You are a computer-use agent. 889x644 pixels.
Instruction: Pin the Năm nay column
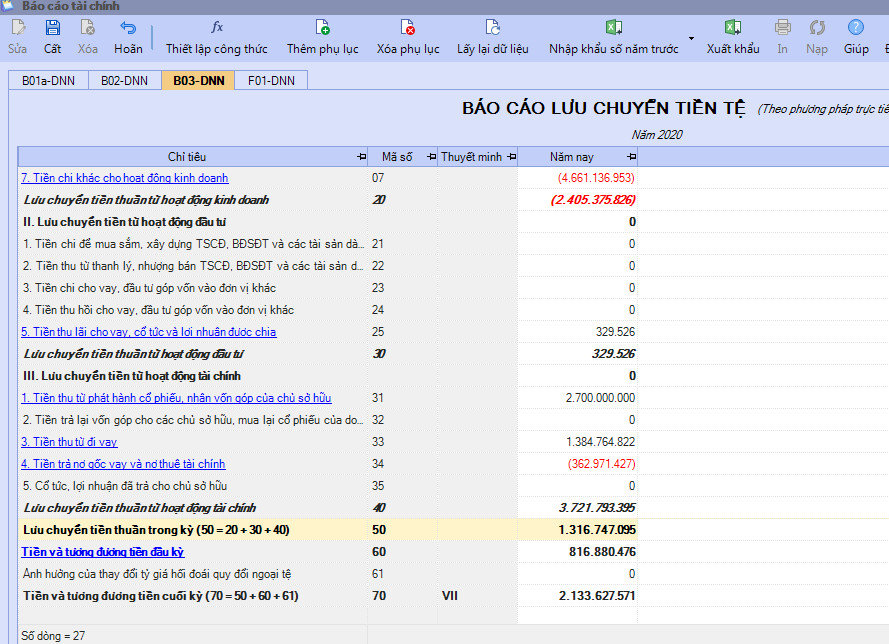click(632, 156)
